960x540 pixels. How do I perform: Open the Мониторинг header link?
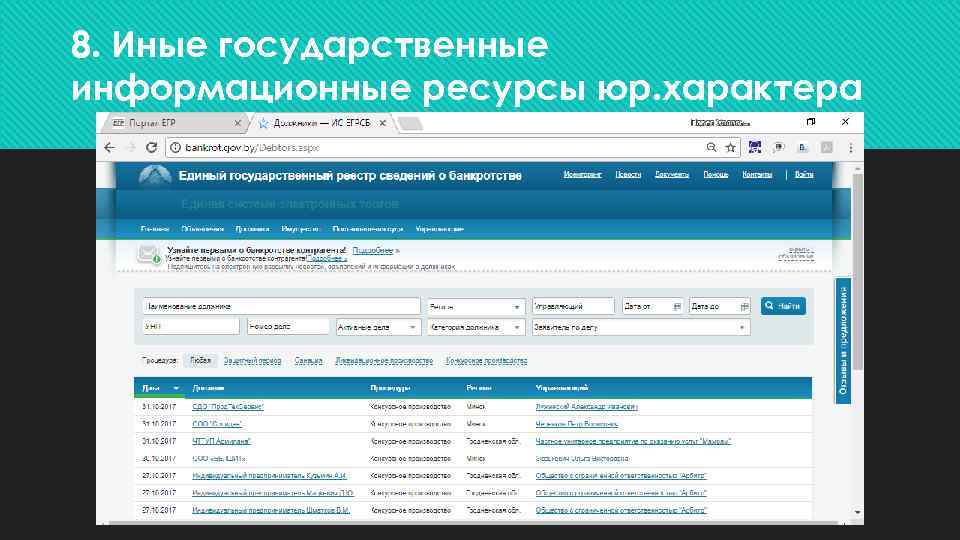(x=582, y=174)
